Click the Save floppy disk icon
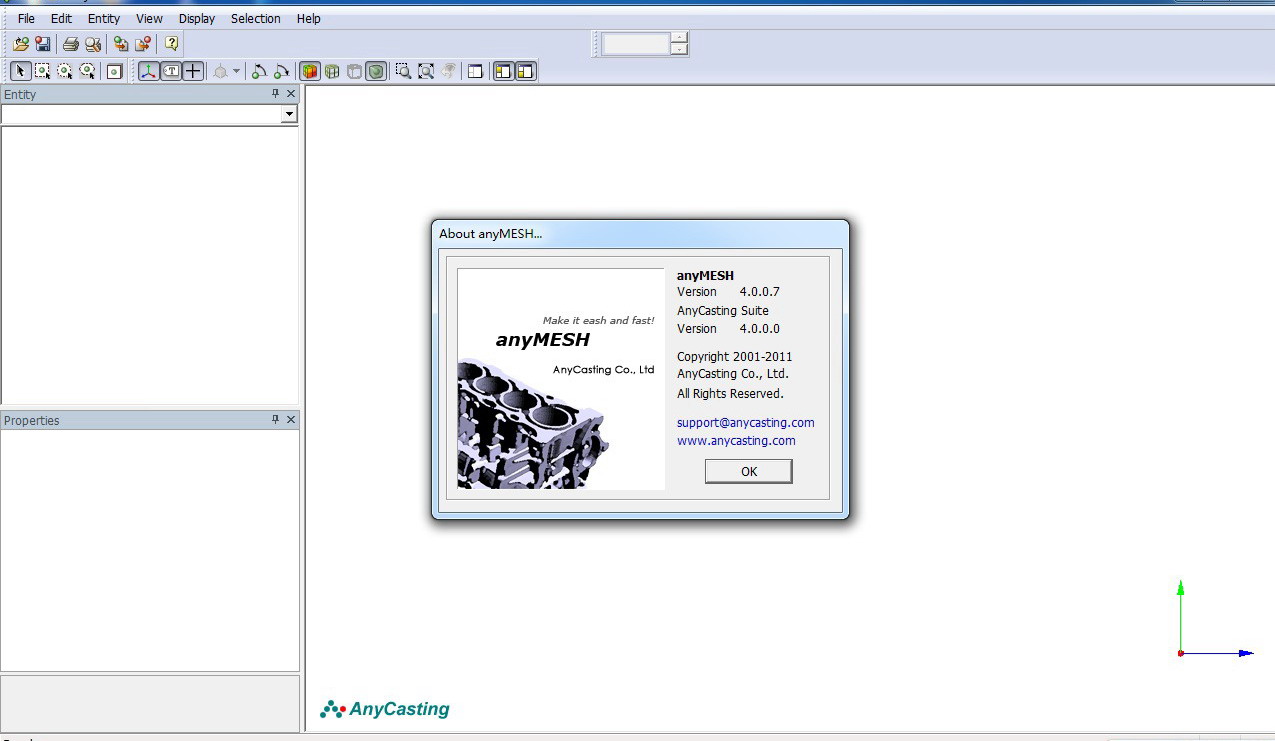Image resolution: width=1275 pixels, height=741 pixels. click(x=43, y=44)
